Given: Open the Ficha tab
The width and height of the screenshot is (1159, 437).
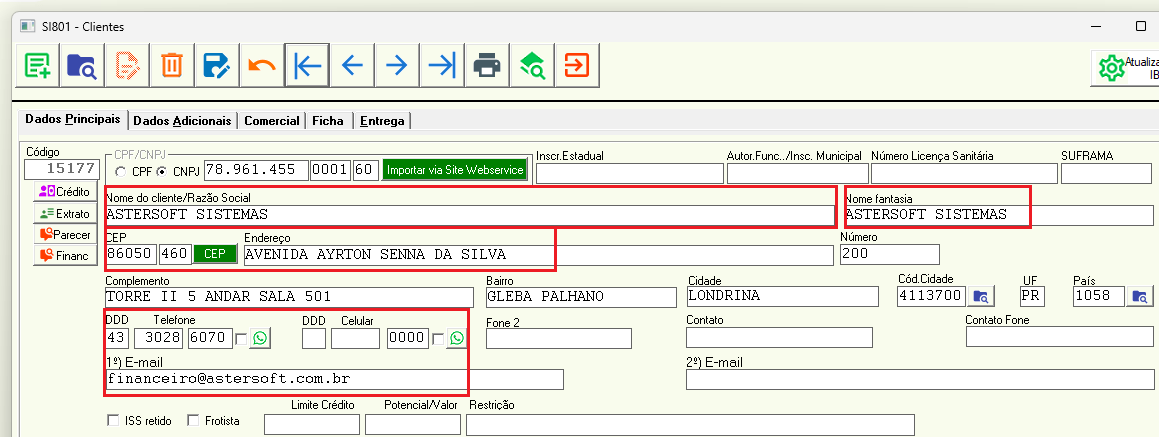Looking at the screenshot, I should coord(328,121).
